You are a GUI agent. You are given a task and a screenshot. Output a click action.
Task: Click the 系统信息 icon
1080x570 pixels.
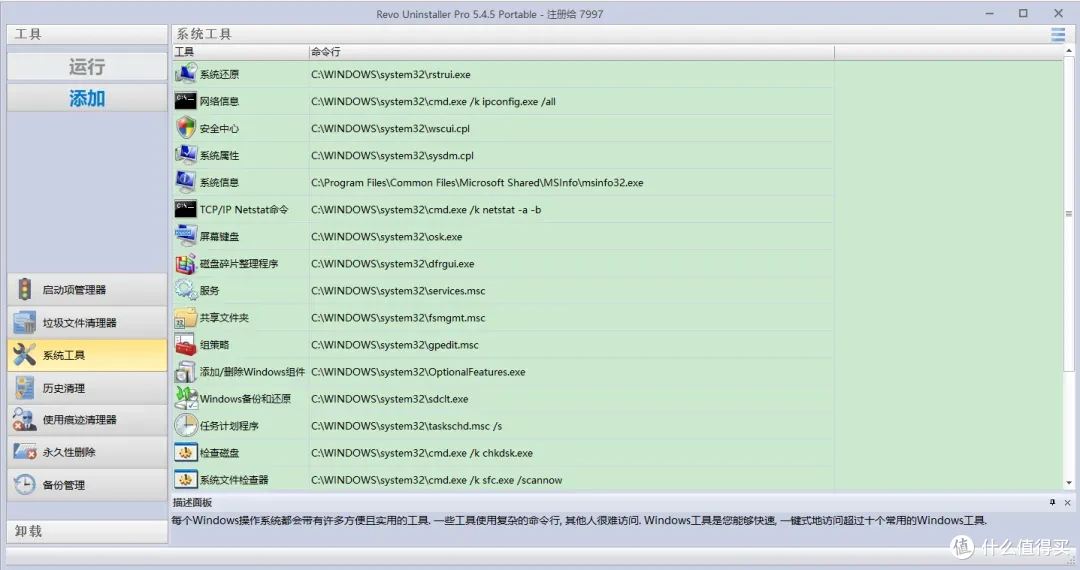click(185, 182)
